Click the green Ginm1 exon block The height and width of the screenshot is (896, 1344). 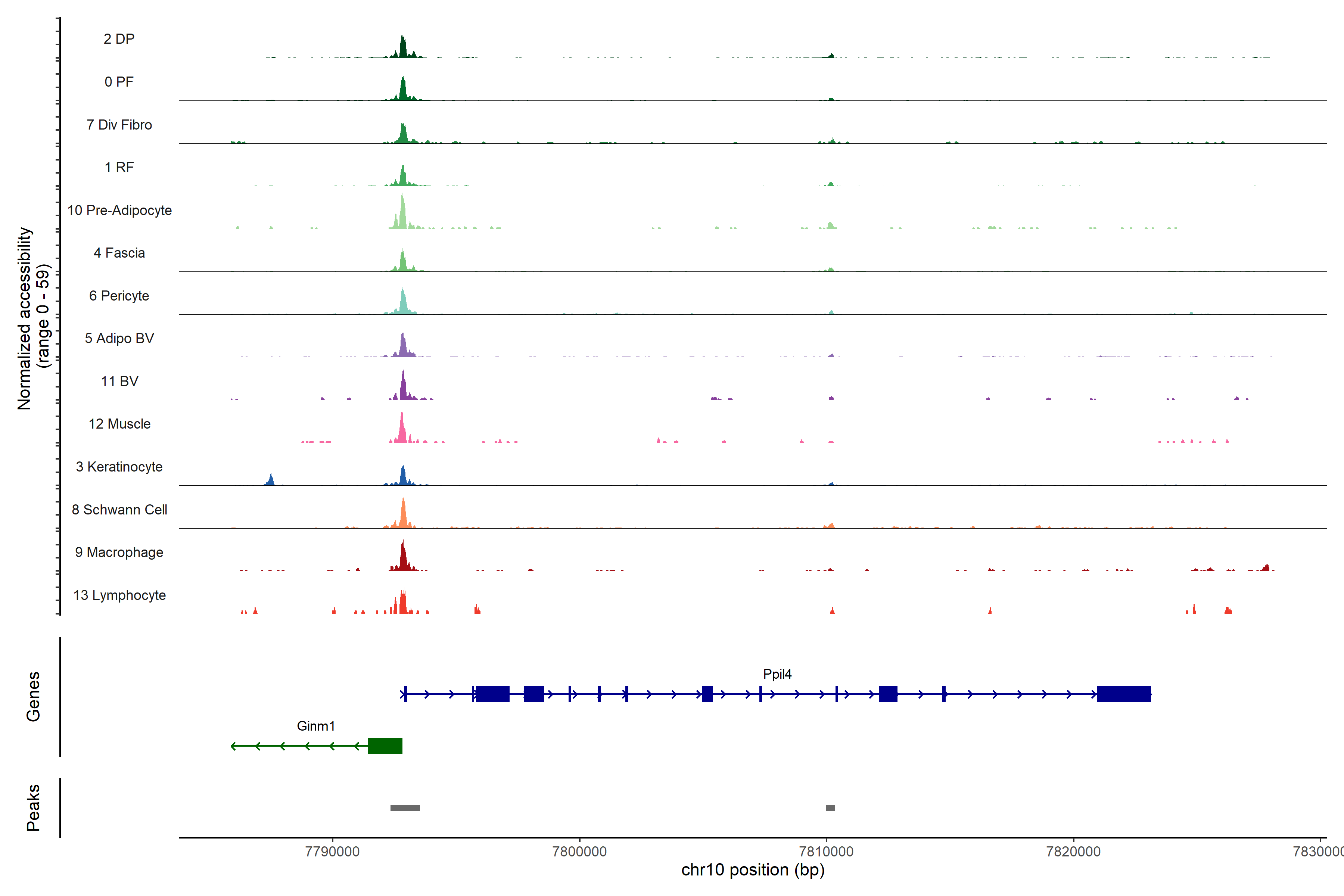[385, 746]
